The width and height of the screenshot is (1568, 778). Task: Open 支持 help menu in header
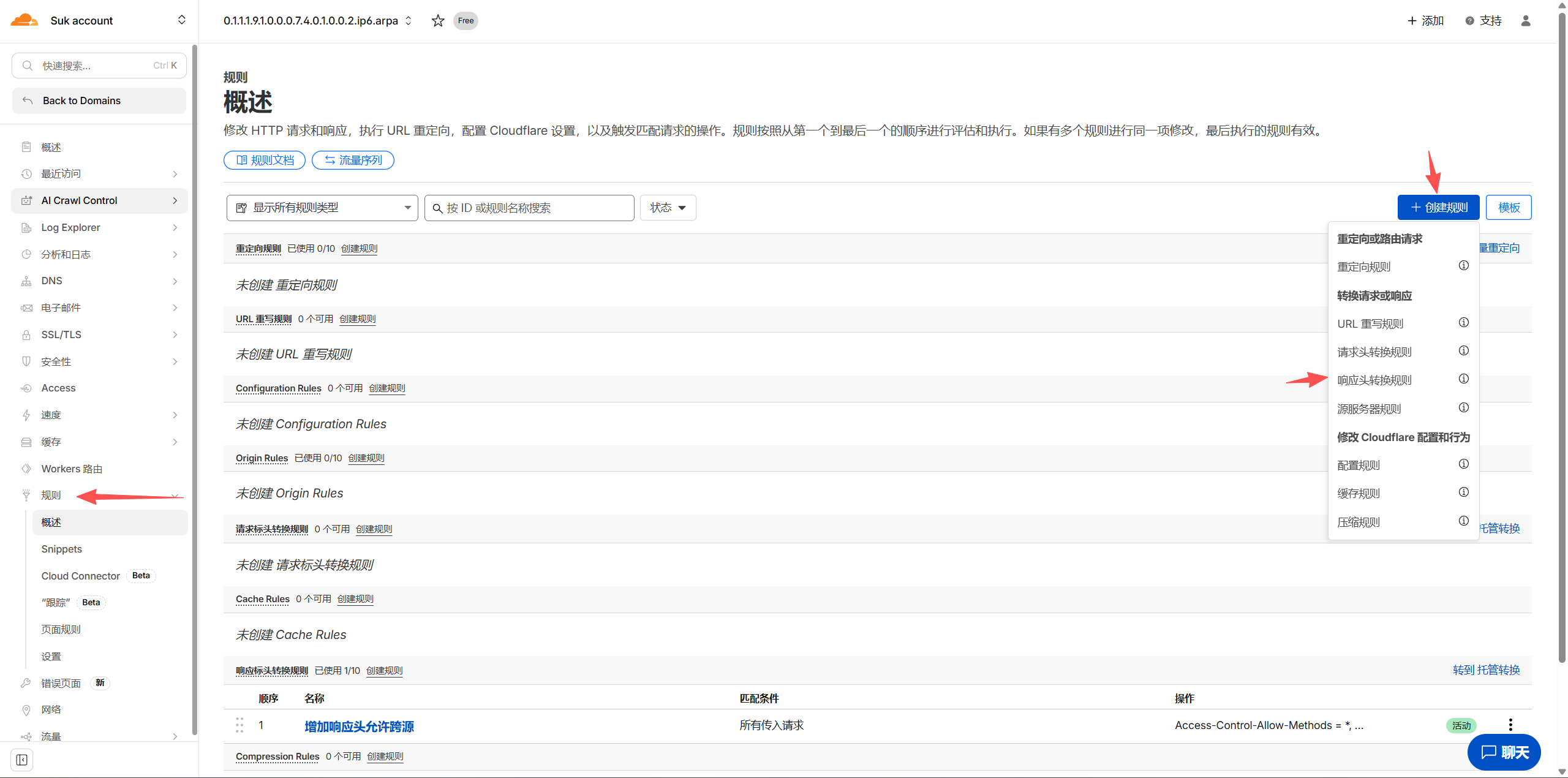[x=1483, y=21]
